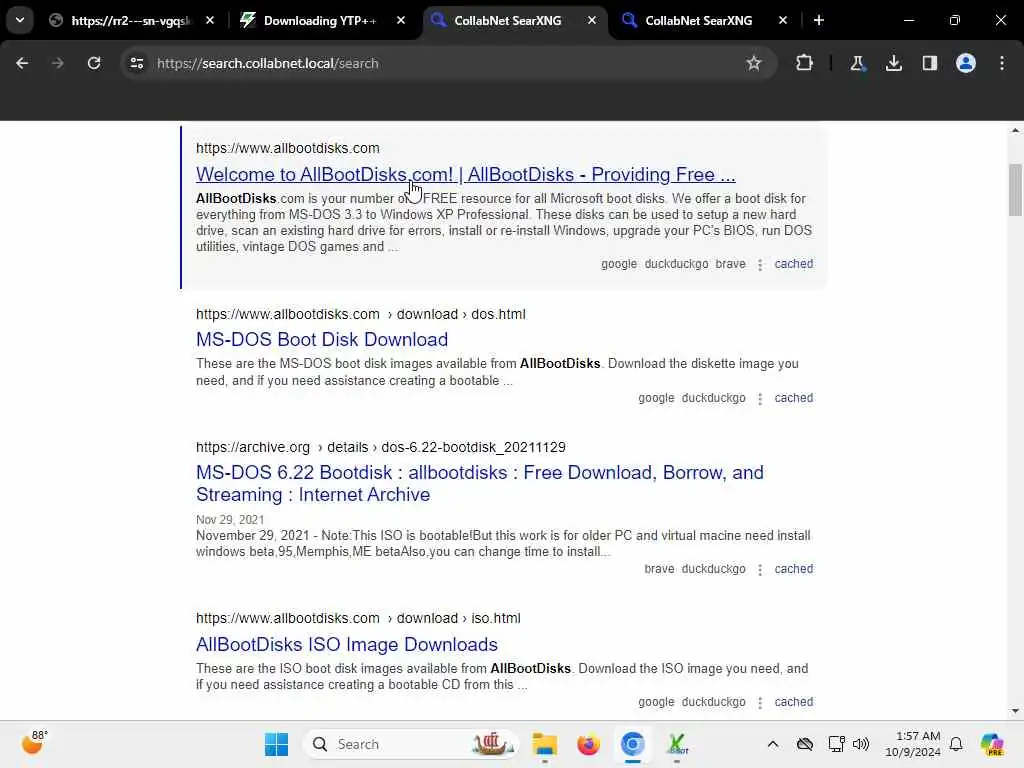The width and height of the screenshot is (1024, 768).
Task: Open Welcome to AllBootDisks.com result
Action: point(466,174)
